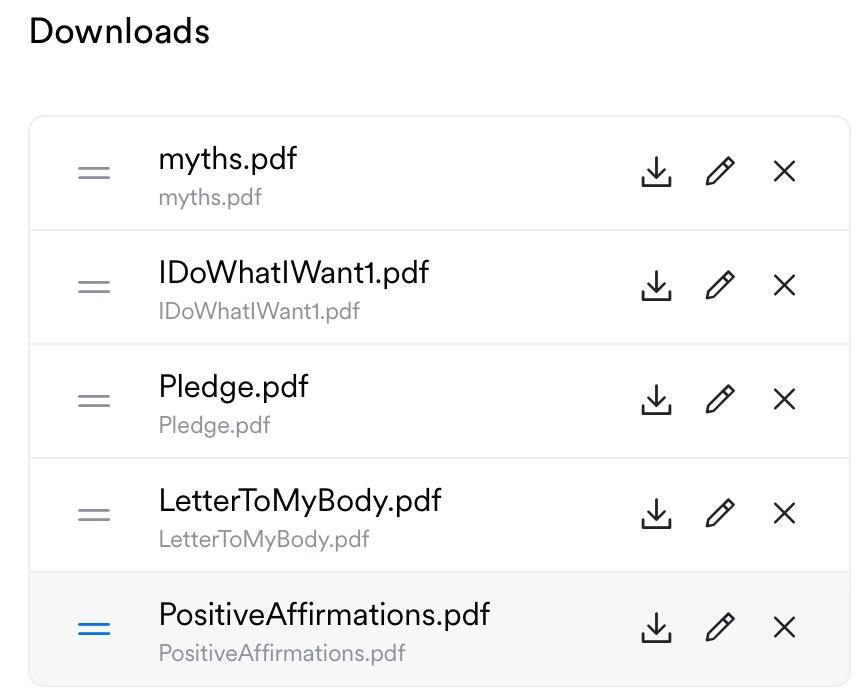Download the myths.pdf file
The width and height of the screenshot is (864, 696).
pyautogui.click(x=656, y=173)
